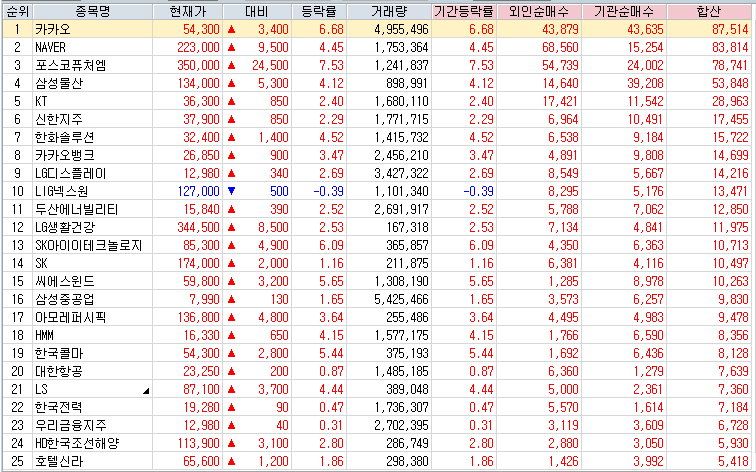The image size is (756, 472).
Task: Click LG생활건강 current price 344,500
Action: 198,227
